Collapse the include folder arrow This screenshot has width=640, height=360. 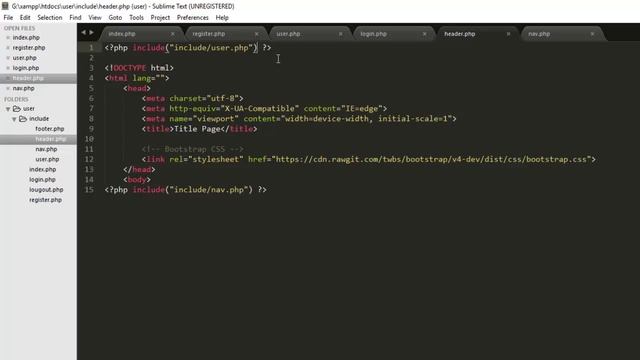click(x=14, y=119)
